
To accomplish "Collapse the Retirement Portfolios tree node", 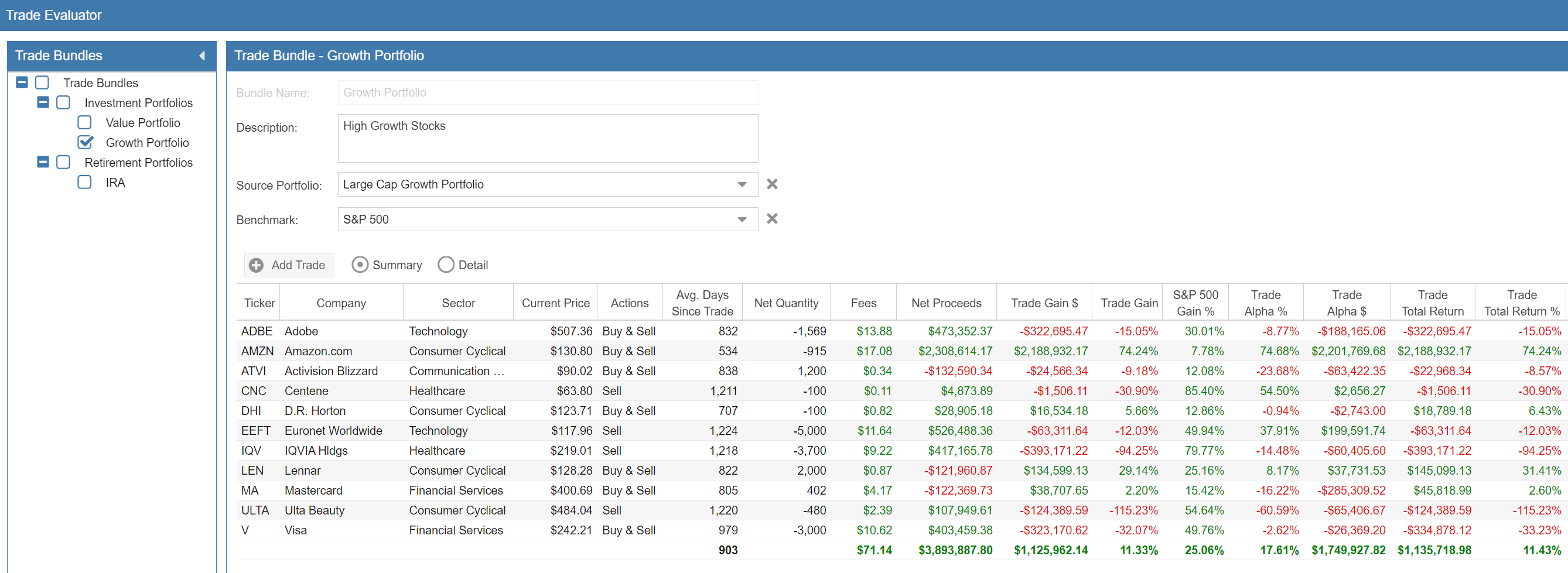I will click(43, 162).
